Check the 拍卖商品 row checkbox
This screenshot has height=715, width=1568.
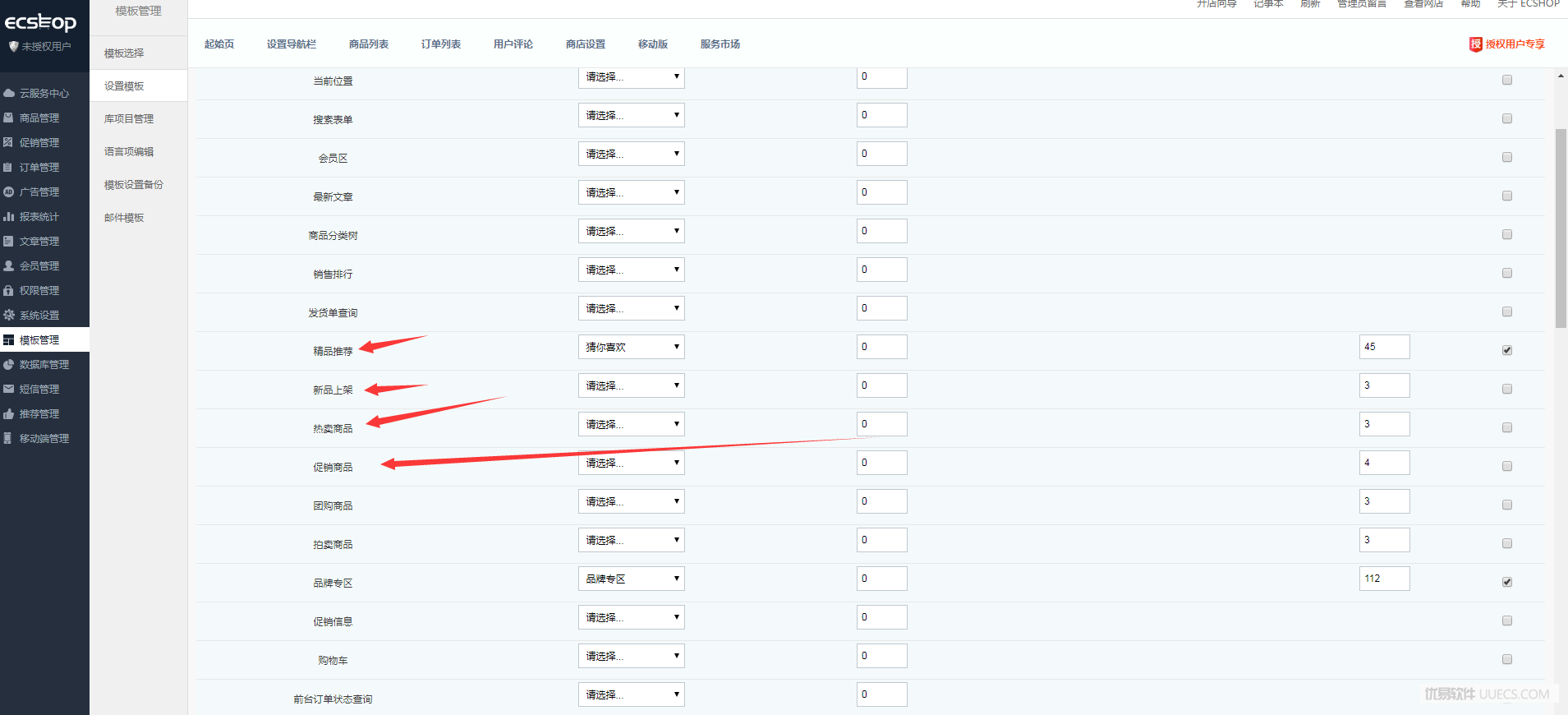point(1507,544)
